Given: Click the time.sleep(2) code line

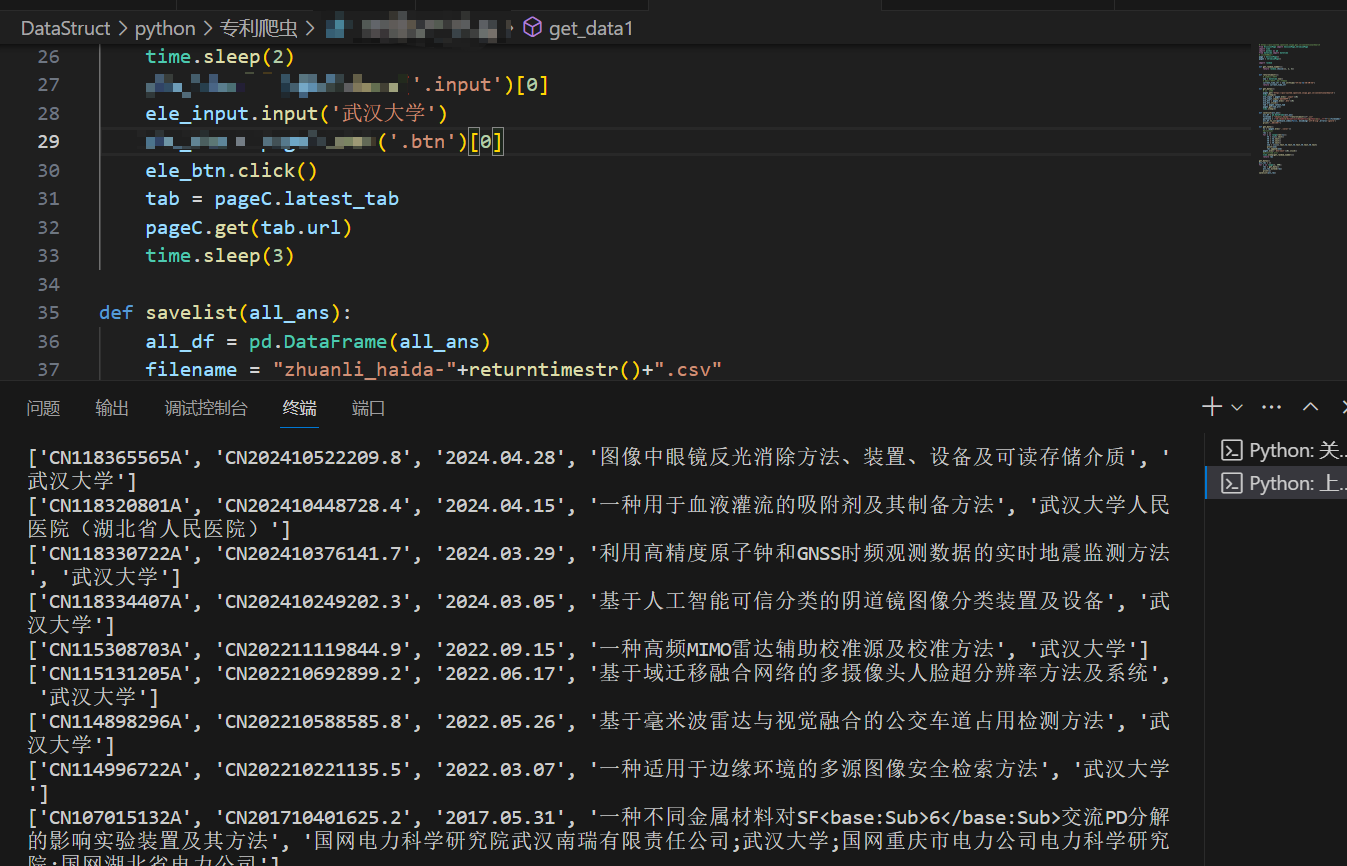Looking at the screenshot, I should [220, 56].
